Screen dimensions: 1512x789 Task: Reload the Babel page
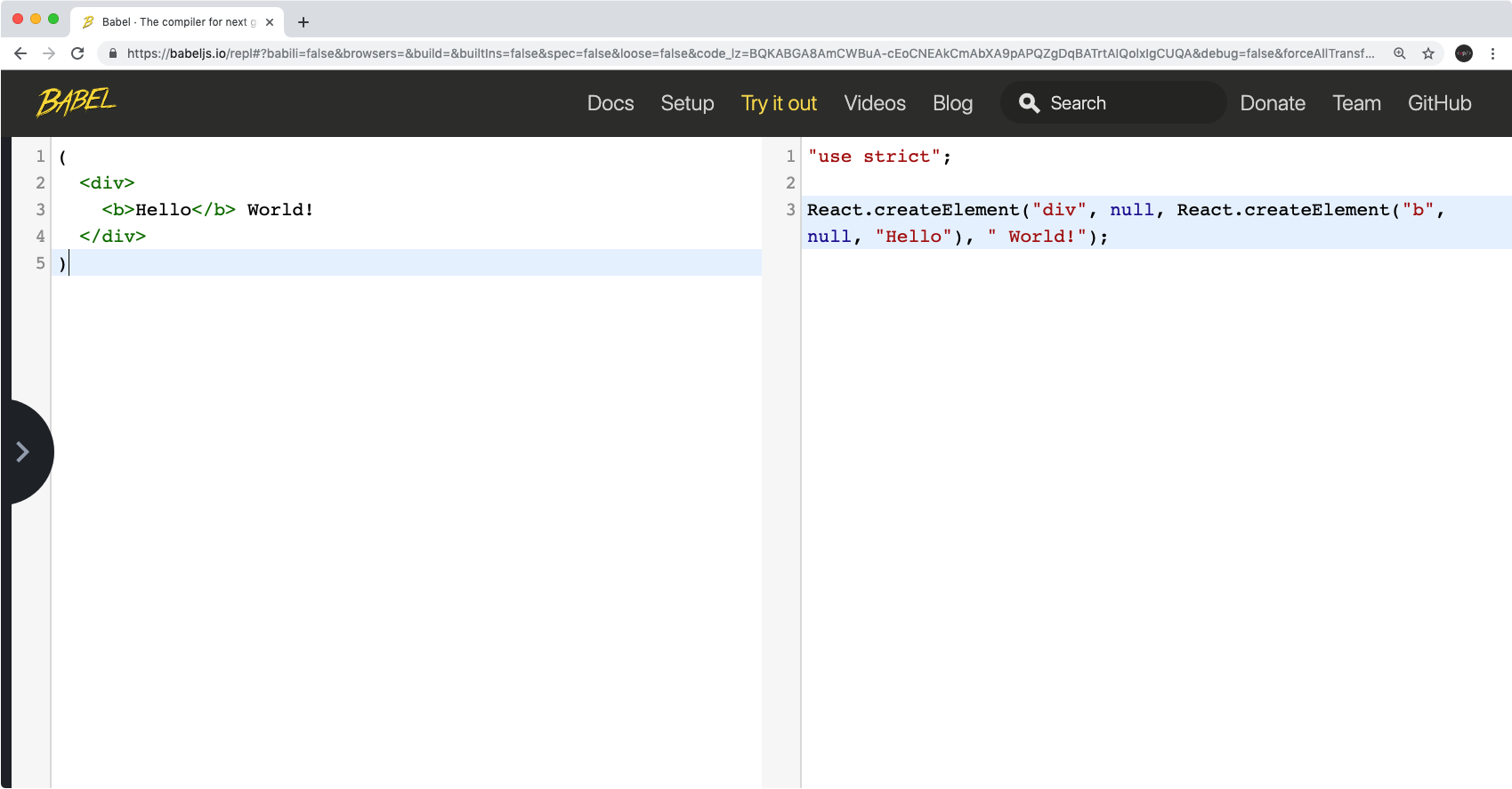(x=77, y=53)
